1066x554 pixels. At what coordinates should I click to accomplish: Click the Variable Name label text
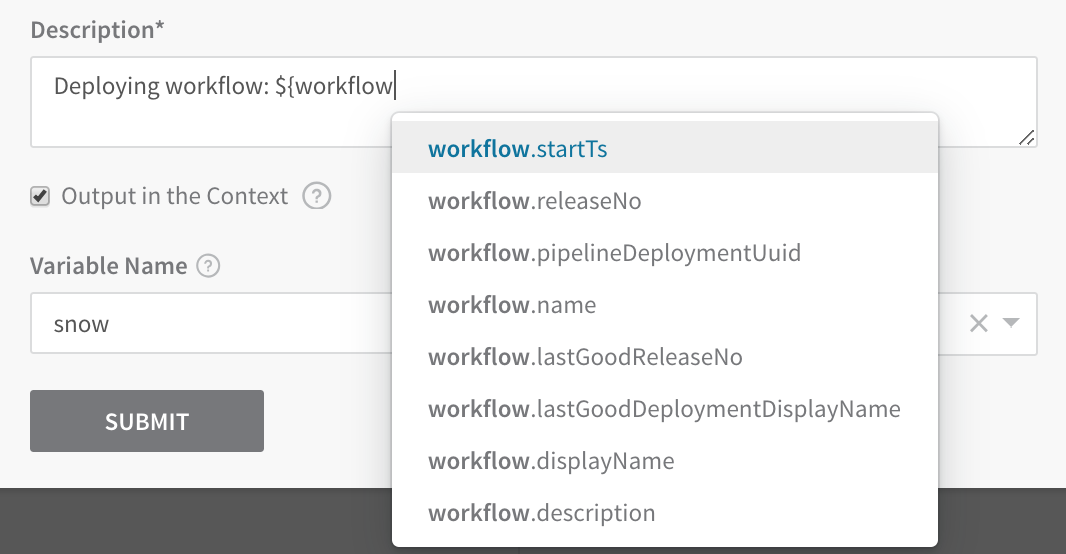[x=109, y=266]
